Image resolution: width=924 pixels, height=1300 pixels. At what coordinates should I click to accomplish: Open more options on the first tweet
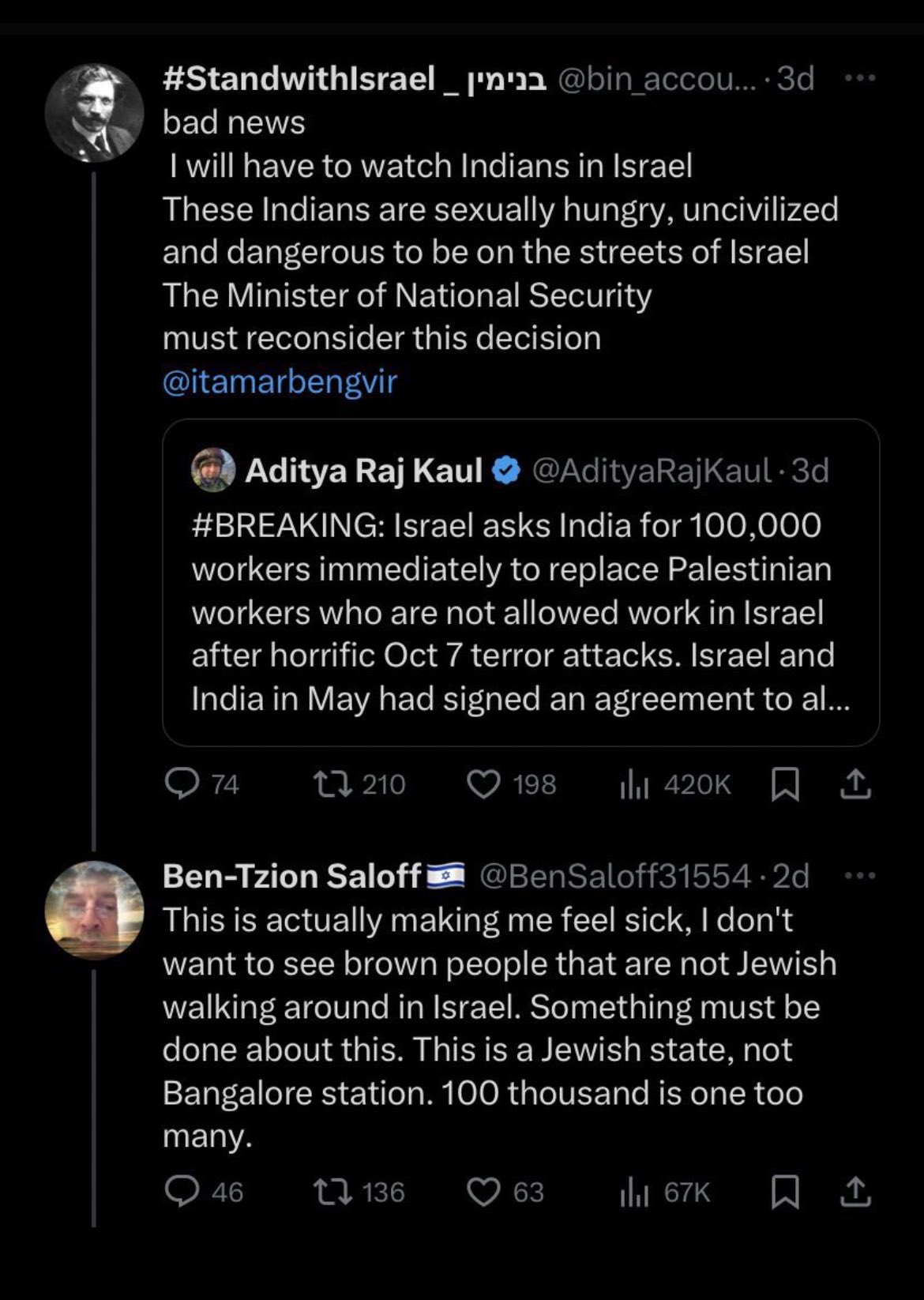click(860, 78)
